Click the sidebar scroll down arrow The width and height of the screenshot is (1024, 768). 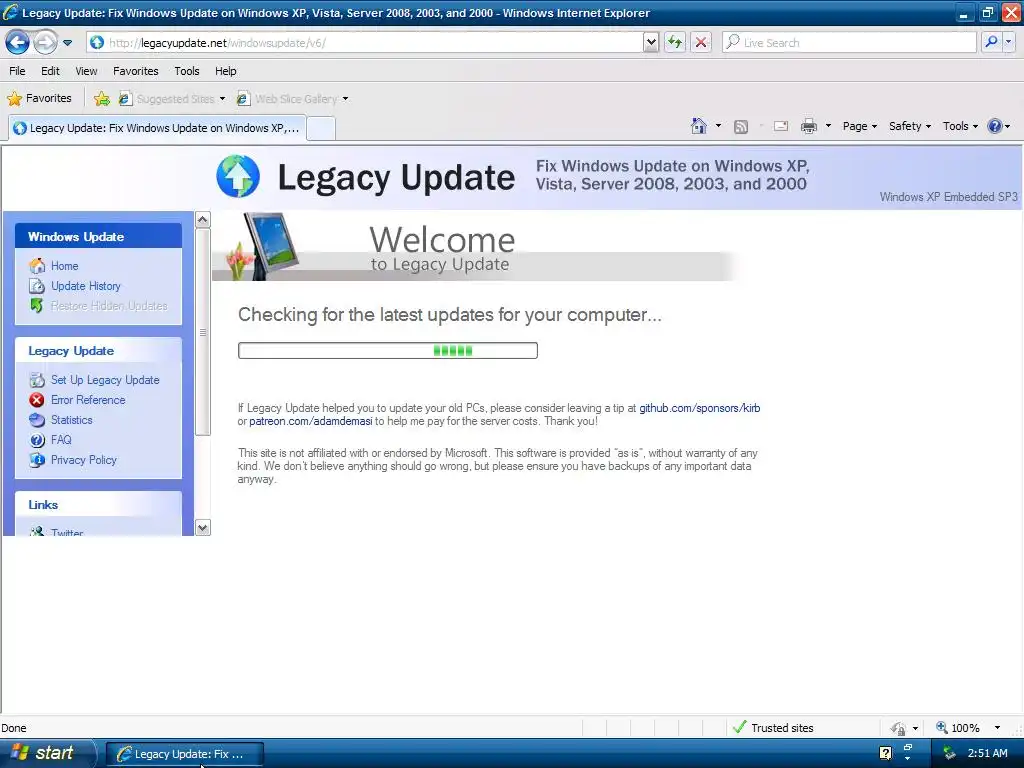[x=203, y=528]
